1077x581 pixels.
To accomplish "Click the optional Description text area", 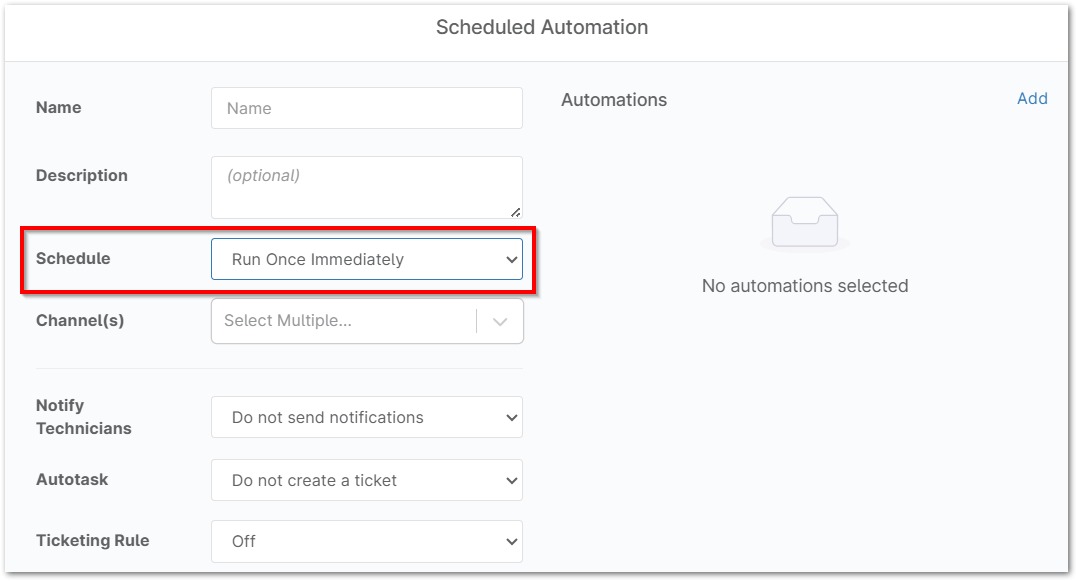I will [x=367, y=185].
